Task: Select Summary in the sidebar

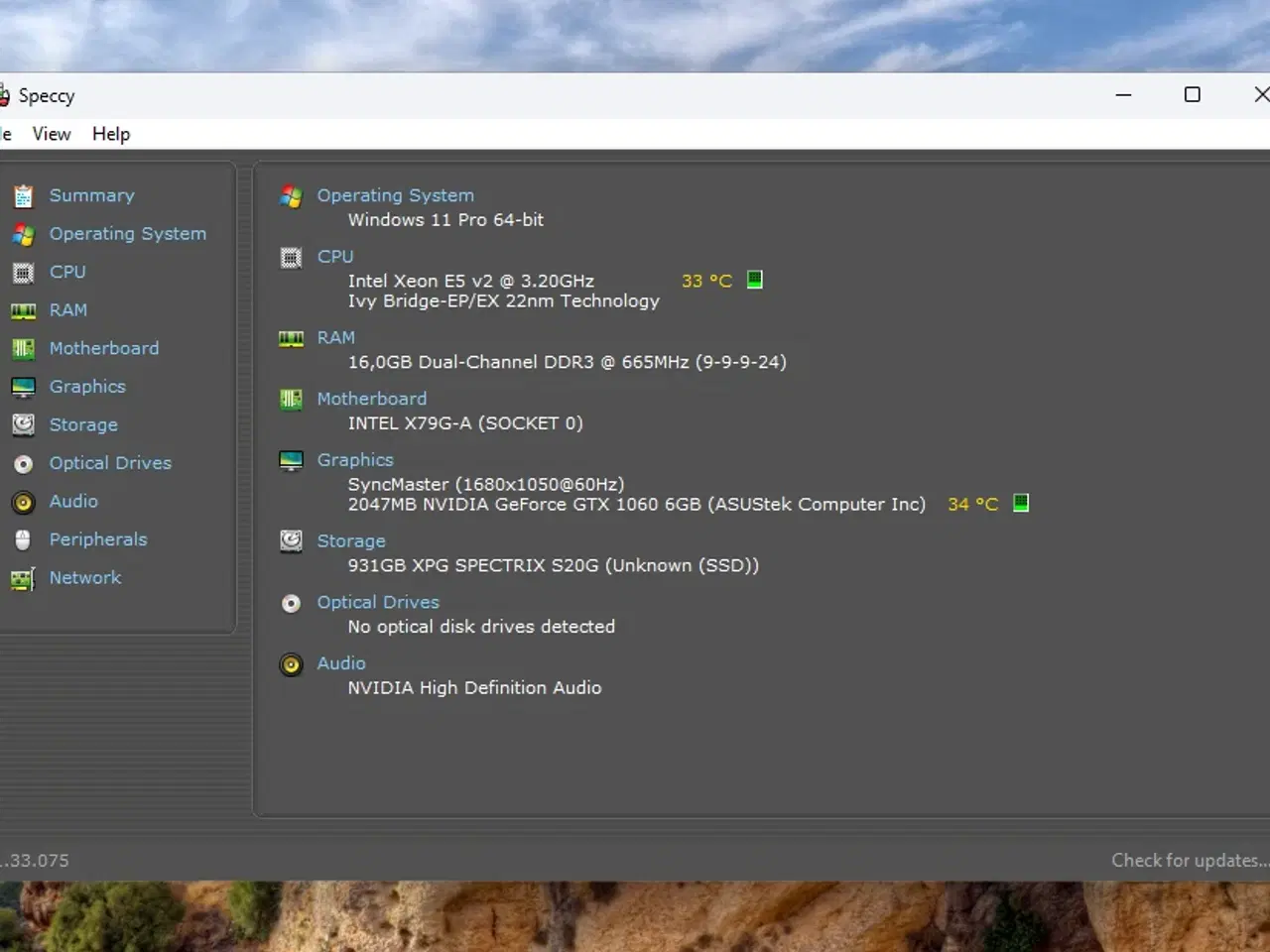Action: [x=92, y=195]
